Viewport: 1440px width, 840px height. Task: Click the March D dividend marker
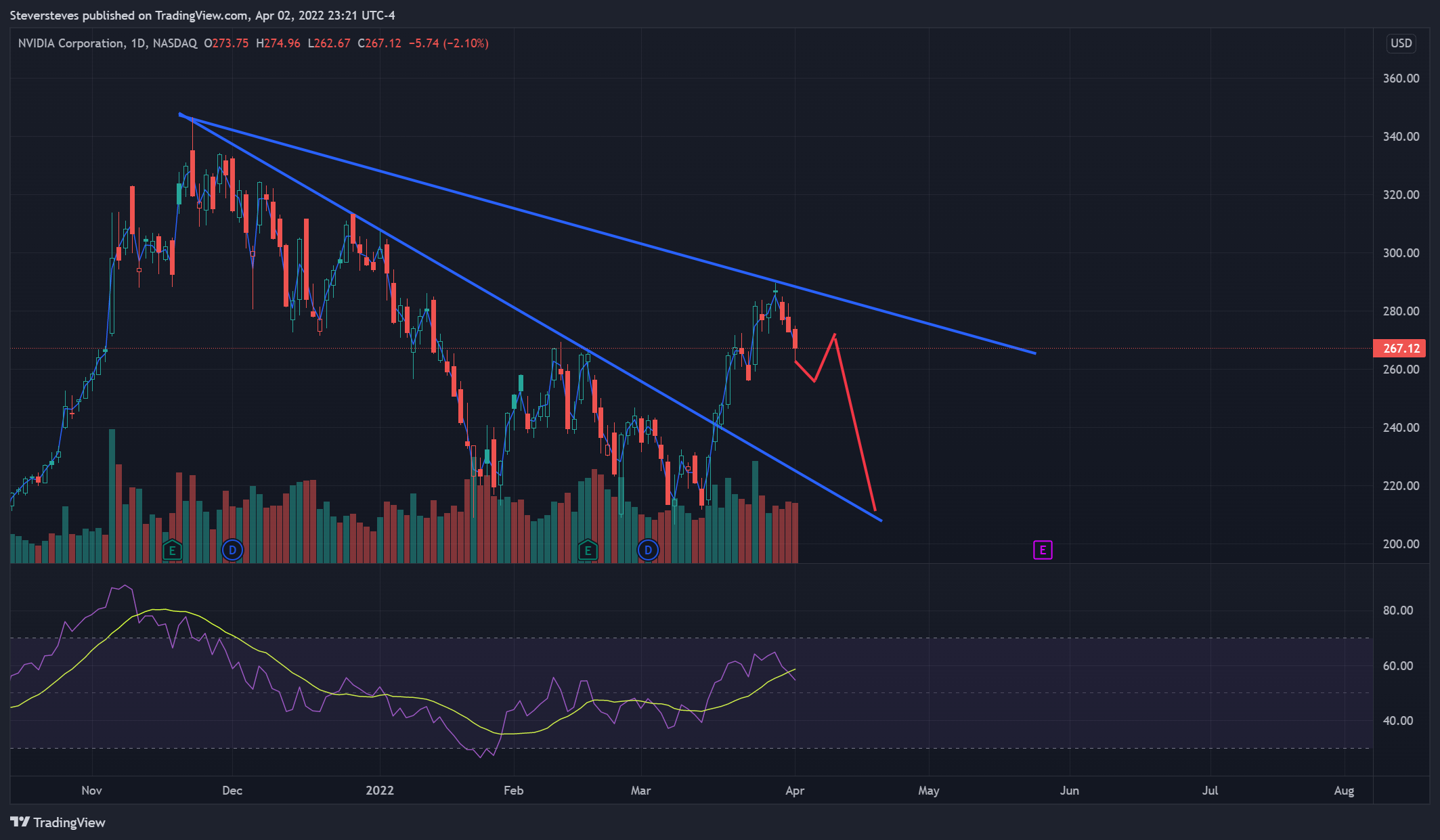tap(648, 550)
